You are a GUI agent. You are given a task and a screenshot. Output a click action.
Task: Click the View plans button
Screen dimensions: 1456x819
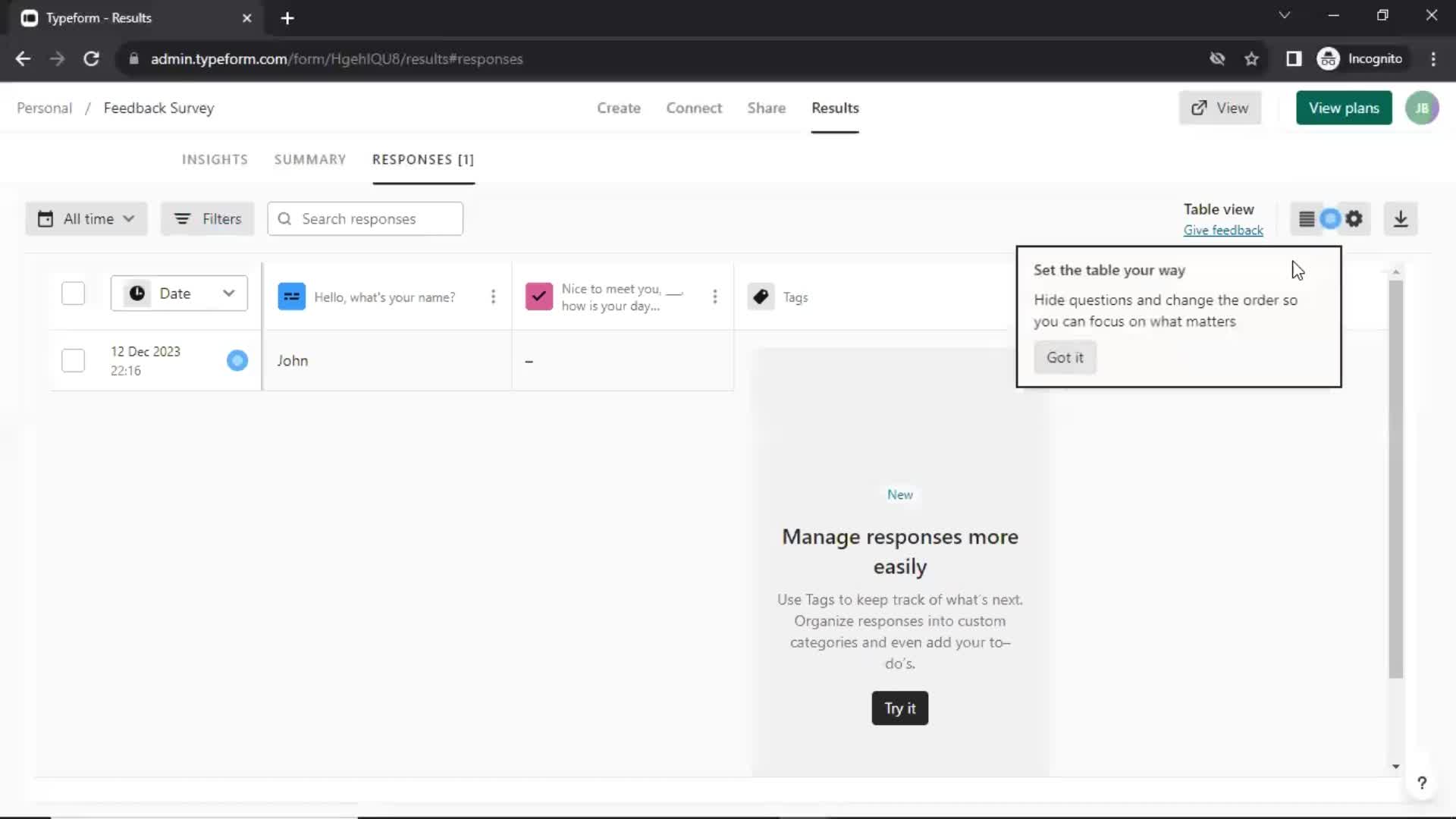point(1344,108)
